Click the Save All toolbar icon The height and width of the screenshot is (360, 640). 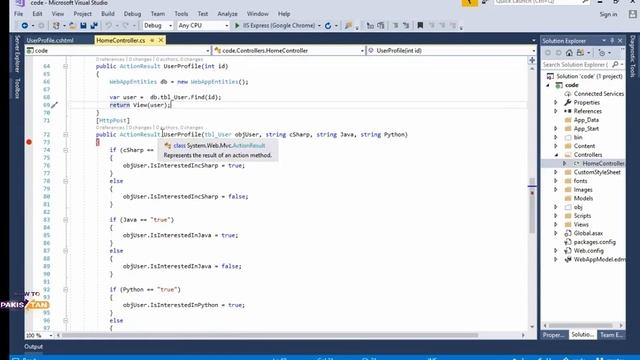[x=94, y=26]
